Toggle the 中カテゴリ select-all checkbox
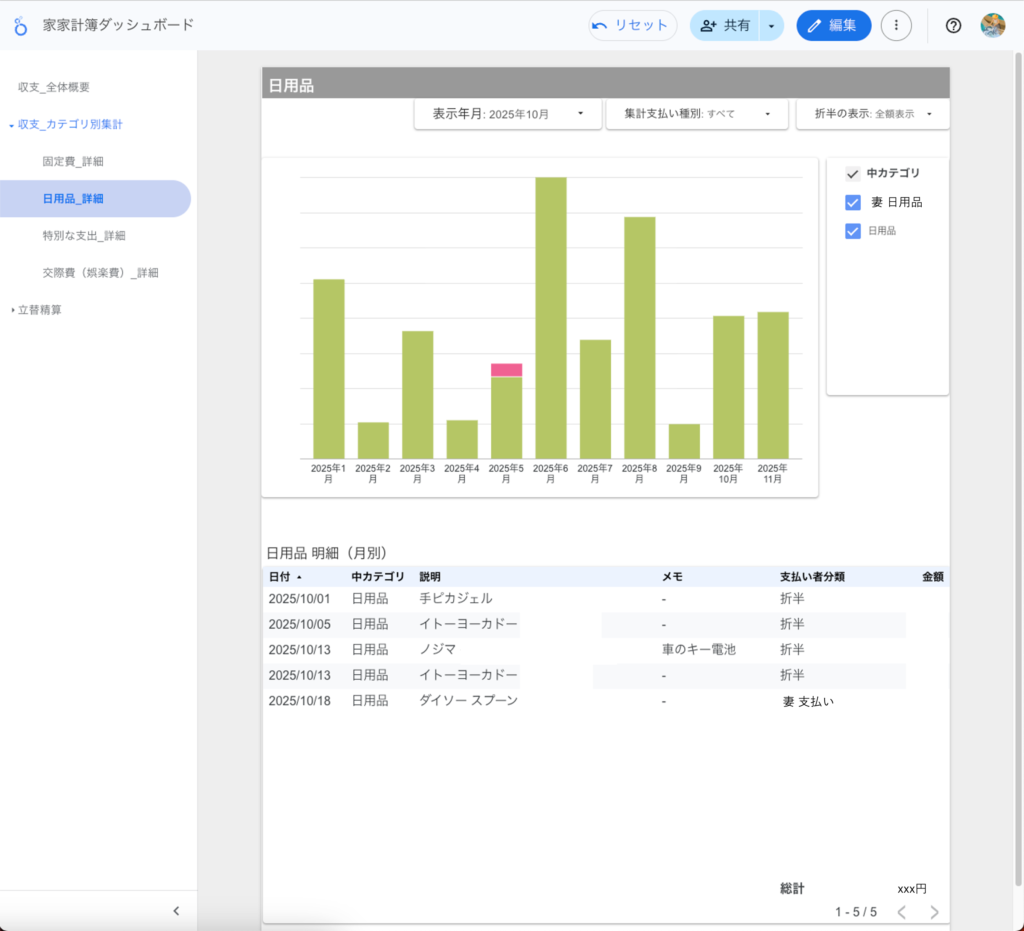 (853, 173)
